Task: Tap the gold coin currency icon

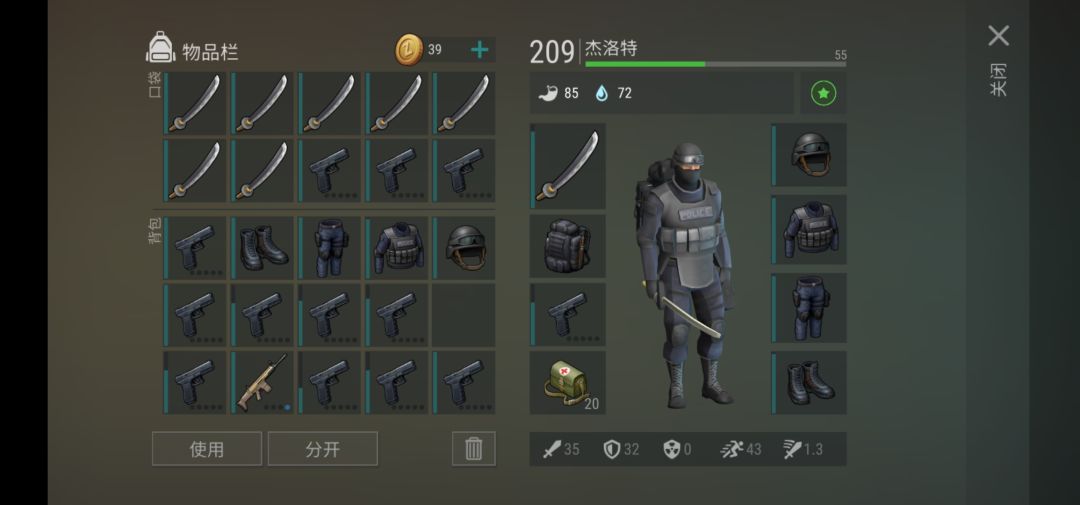Action: point(409,50)
